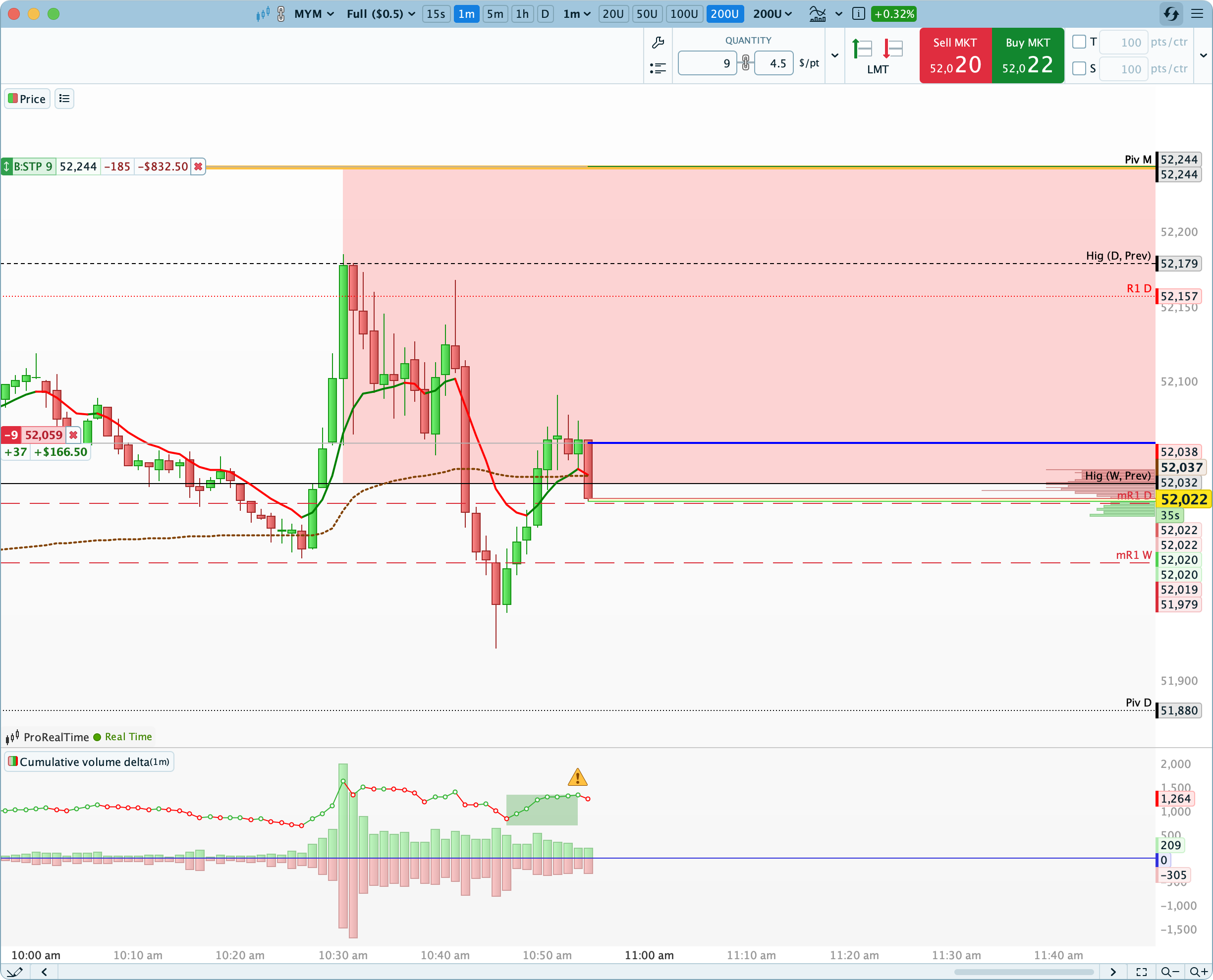Screen dimensions: 1213x980
Task: Enable the T target checkbox
Action: 1079,42
